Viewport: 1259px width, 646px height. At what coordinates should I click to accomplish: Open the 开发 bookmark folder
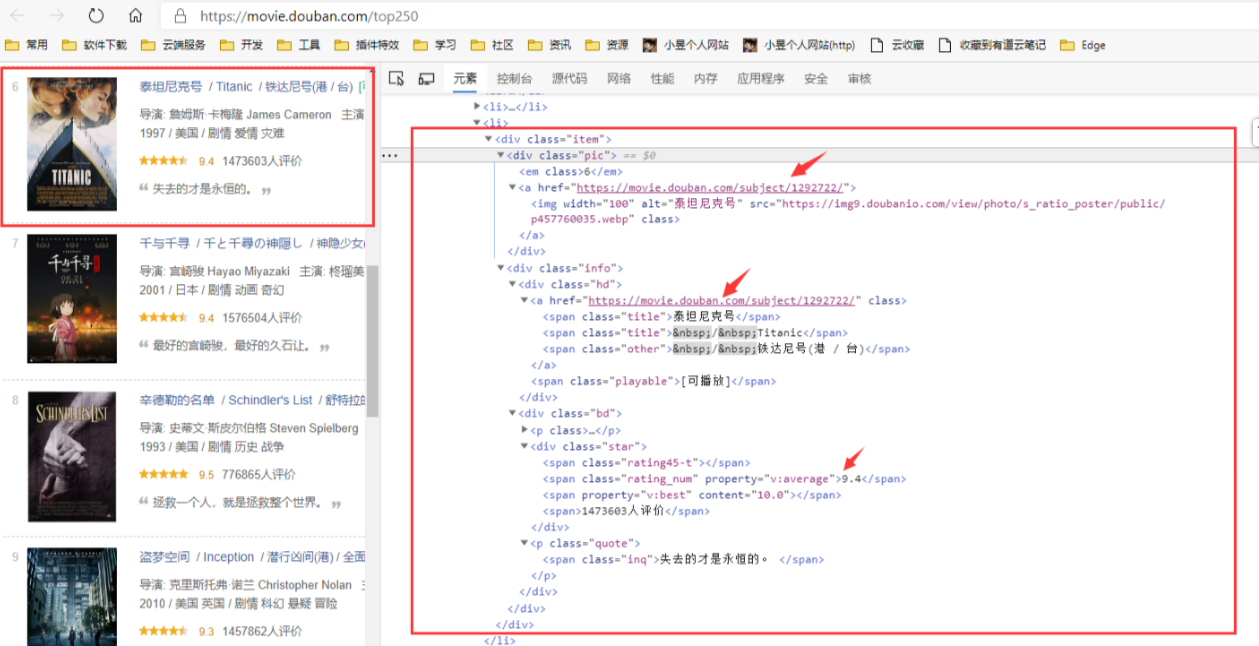[x=241, y=45]
